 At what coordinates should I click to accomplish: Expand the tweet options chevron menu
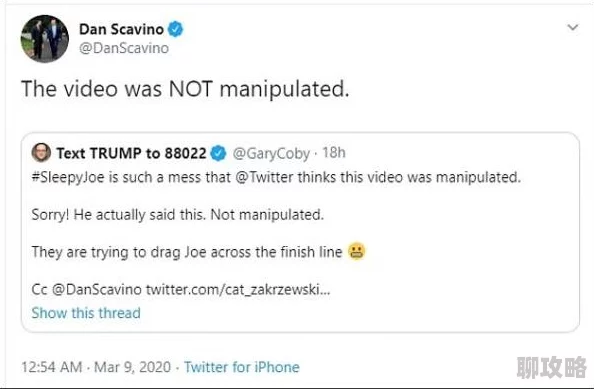[x=572, y=27]
